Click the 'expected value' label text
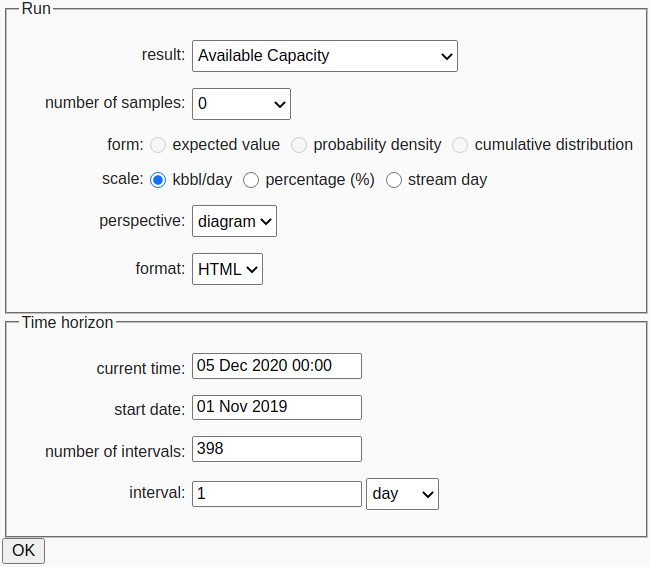 click(226, 145)
